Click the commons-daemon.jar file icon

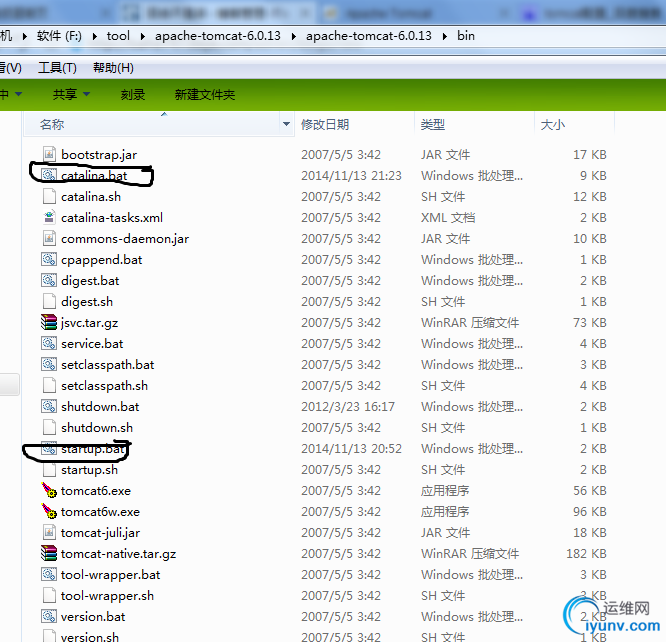click(49, 238)
